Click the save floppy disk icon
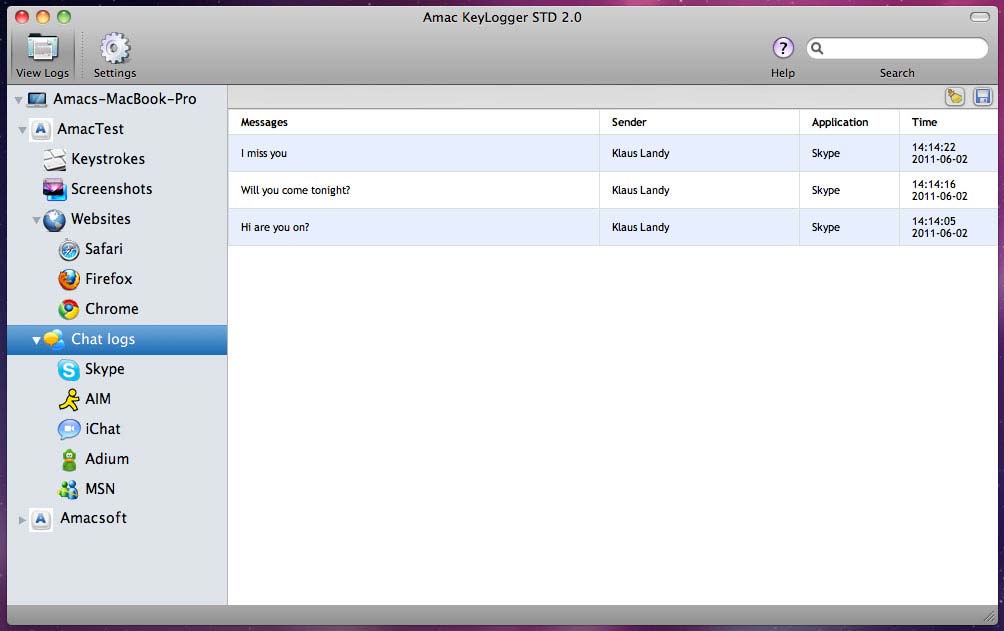This screenshot has height=631, width=1004. point(982,97)
